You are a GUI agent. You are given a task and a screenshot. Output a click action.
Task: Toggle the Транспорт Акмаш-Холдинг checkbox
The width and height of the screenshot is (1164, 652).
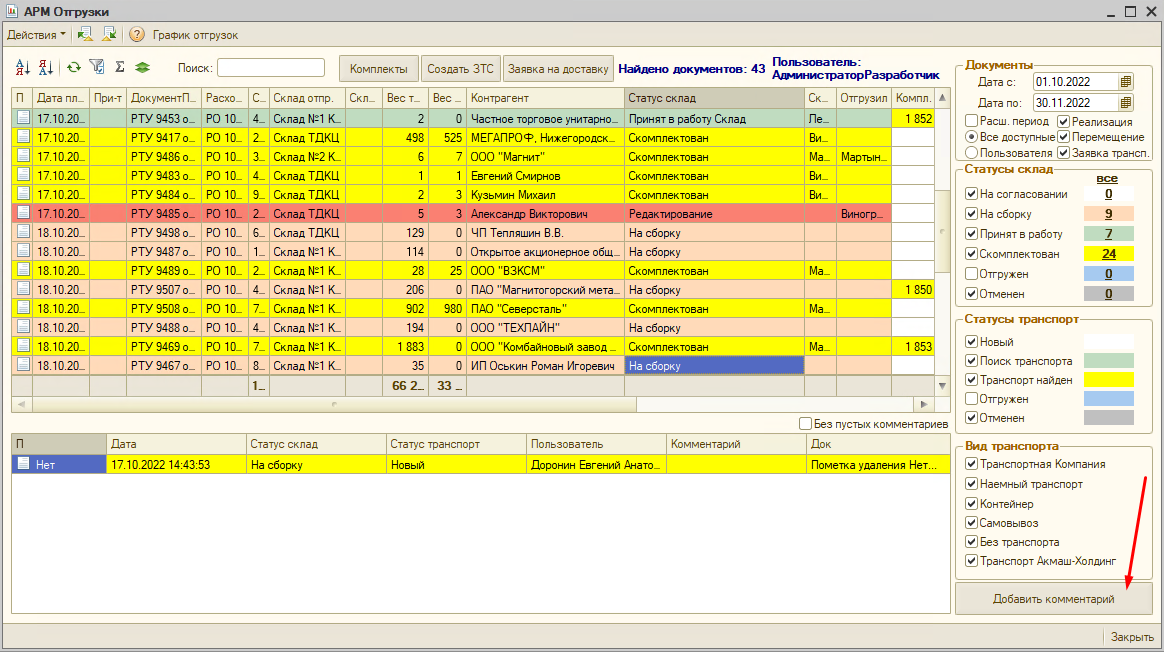(x=971, y=561)
